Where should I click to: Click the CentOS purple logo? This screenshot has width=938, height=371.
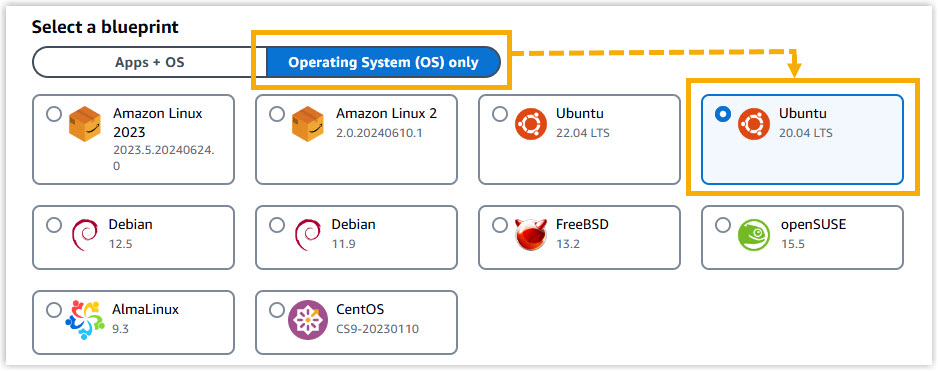coord(307,320)
